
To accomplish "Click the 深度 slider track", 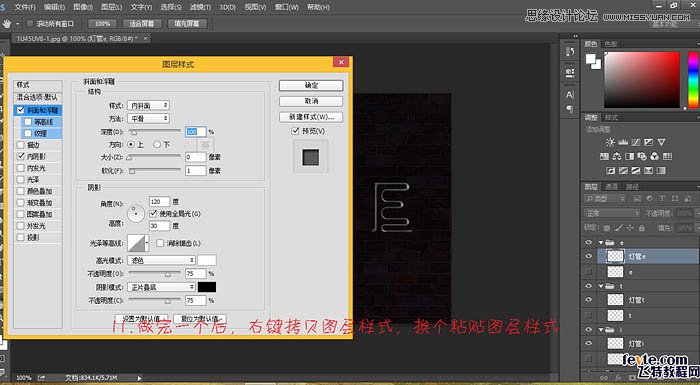I will (154, 132).
